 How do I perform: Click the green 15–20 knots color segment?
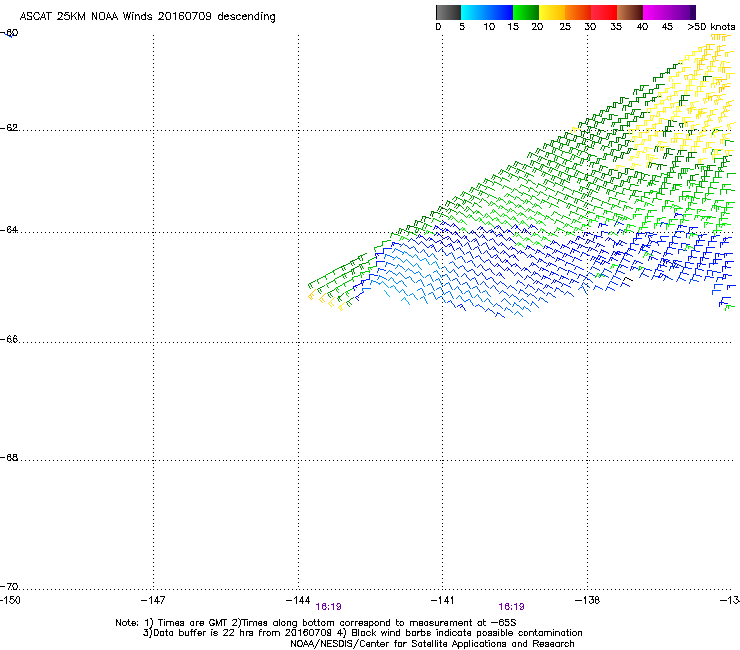(x=526, y=12)
